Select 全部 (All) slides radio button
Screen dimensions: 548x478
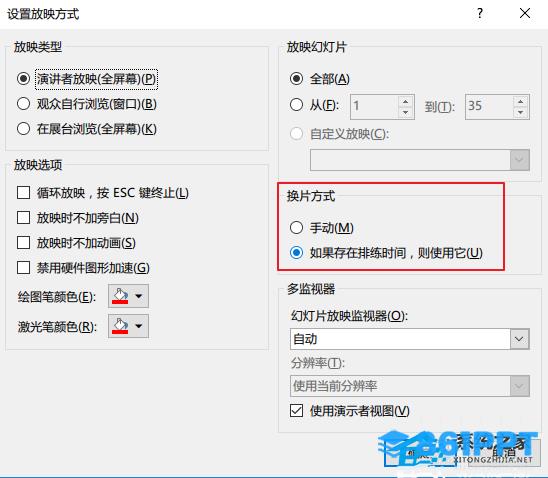click(296, 79)
